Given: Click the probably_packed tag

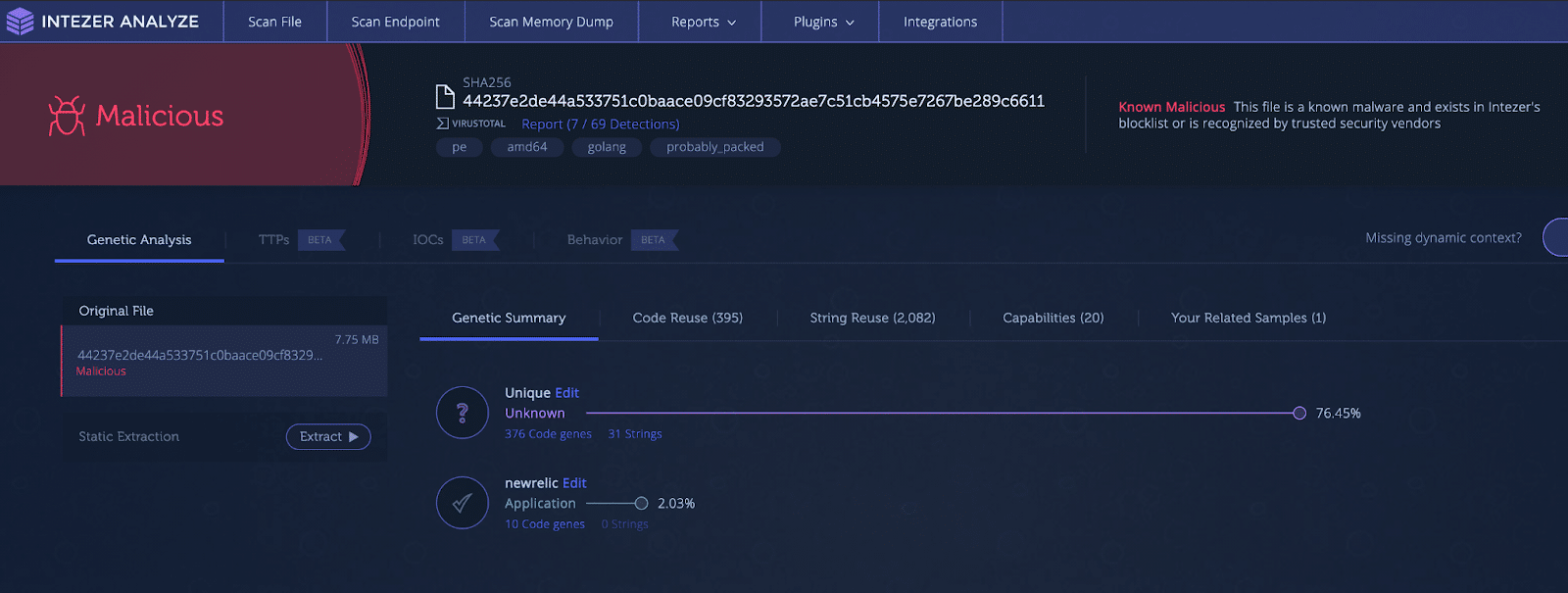Looking at the screenshot, I should 714,147.
